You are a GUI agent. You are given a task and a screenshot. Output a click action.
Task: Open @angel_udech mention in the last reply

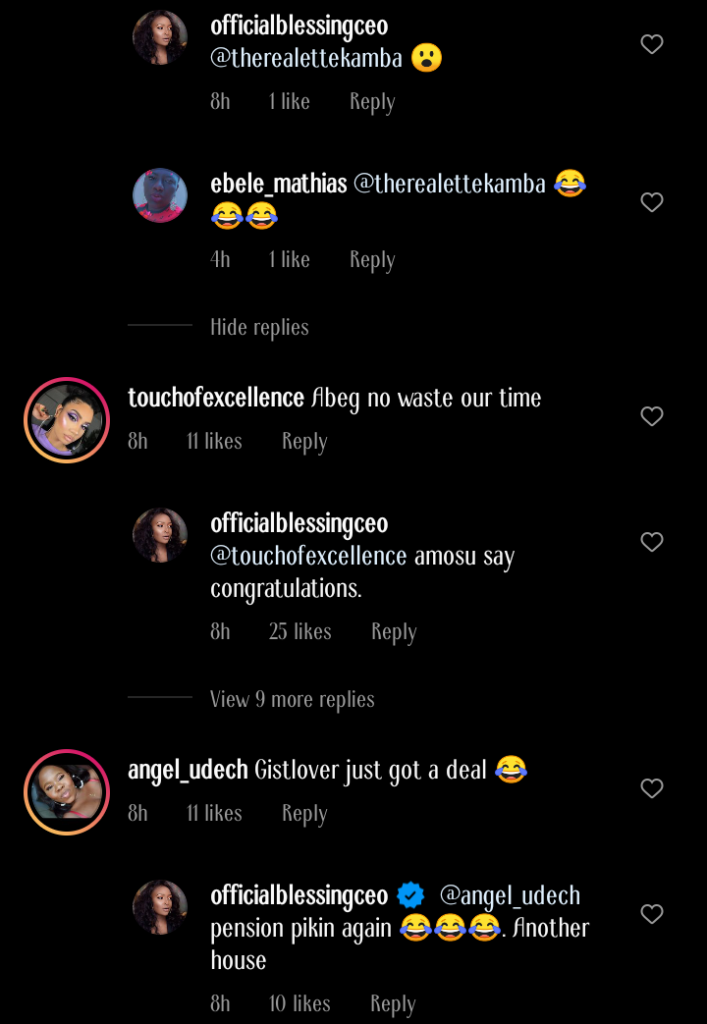510,895
